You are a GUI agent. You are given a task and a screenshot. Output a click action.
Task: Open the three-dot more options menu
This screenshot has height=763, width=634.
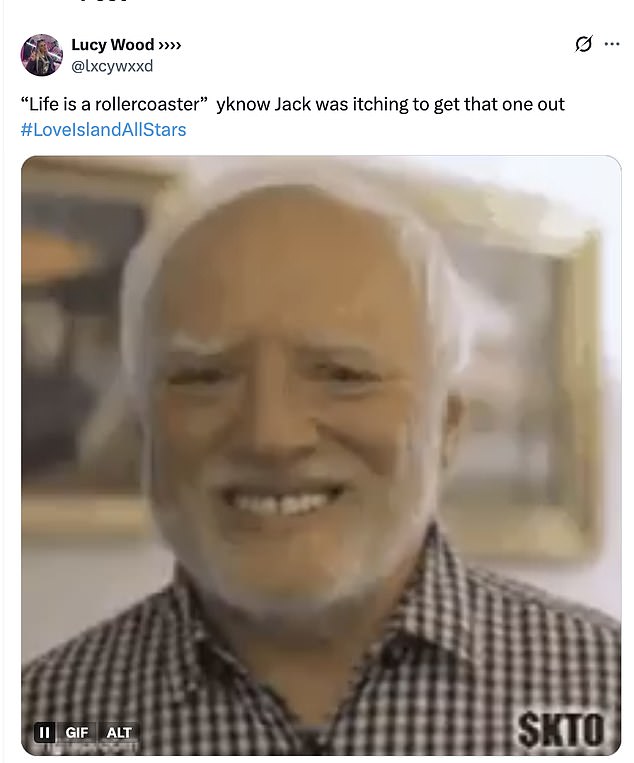[x=612, y=44]
